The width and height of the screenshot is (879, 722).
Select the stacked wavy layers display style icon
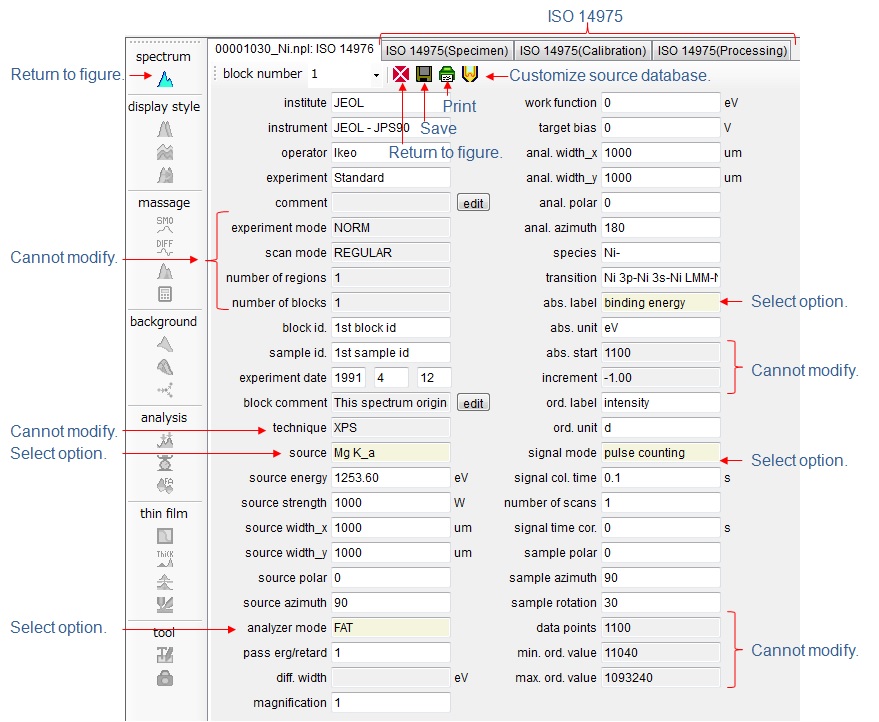[165, 152]
